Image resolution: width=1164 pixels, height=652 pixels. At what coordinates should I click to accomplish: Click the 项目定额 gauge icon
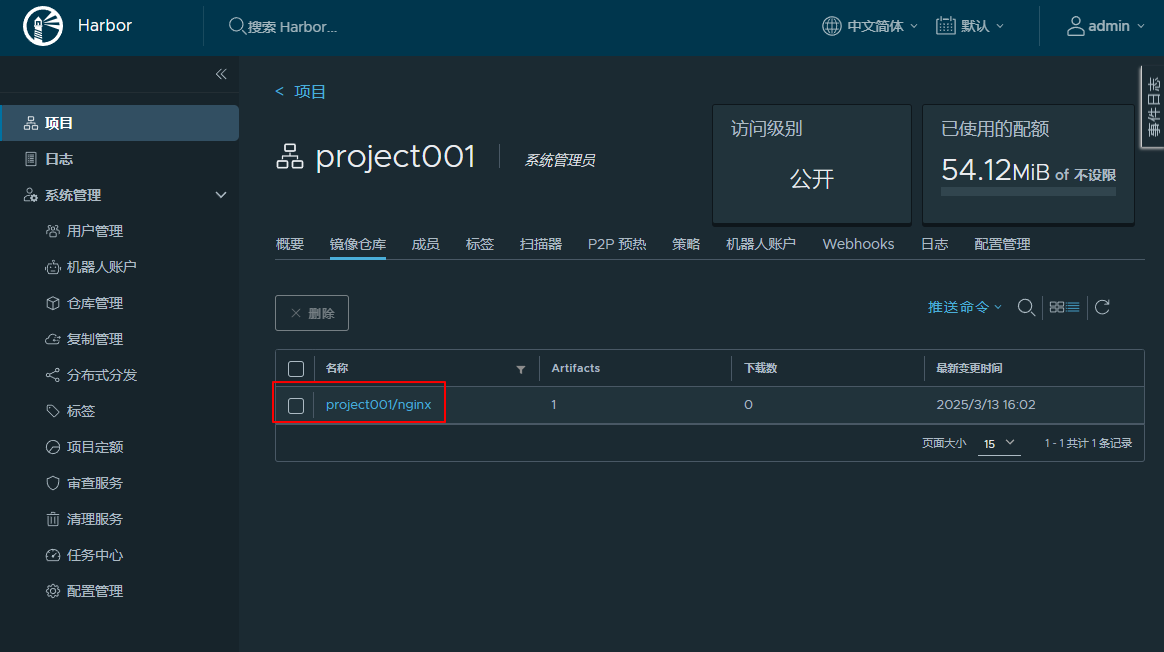53,447
